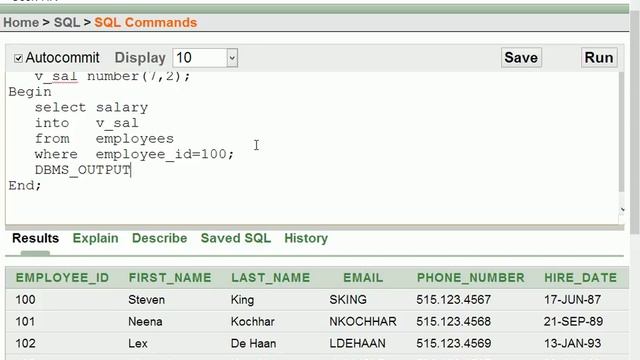Click the 'select salary' code line
Screen dimensions: 640x360
point(91,107)
